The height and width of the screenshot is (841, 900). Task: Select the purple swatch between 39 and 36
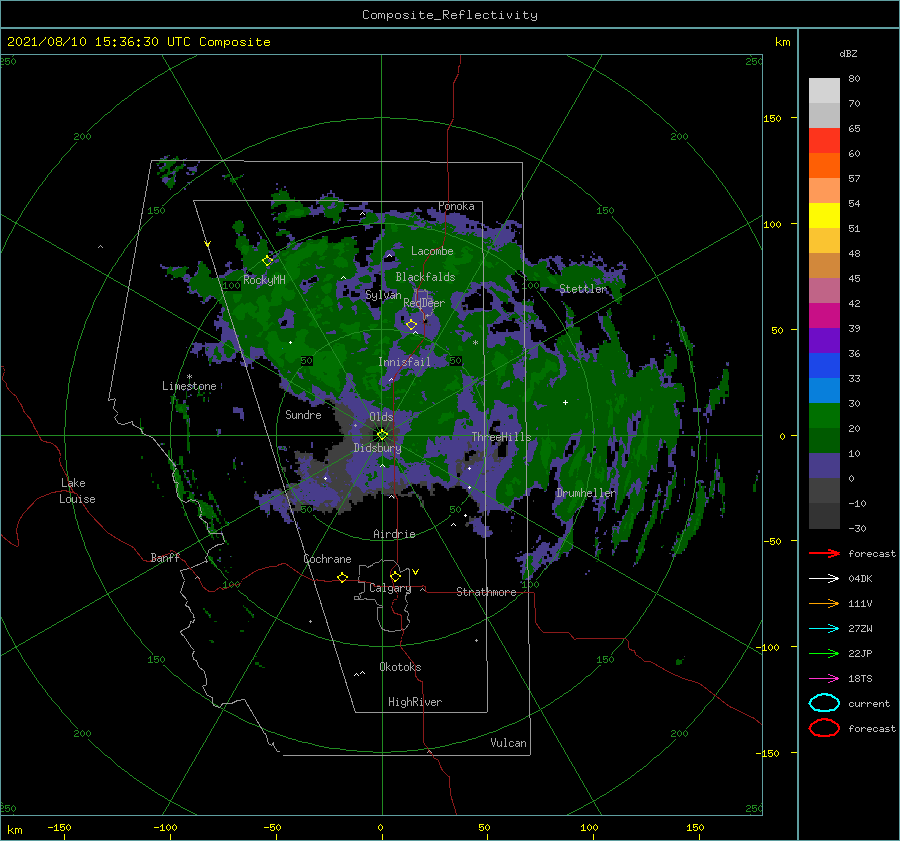(824, 341)
